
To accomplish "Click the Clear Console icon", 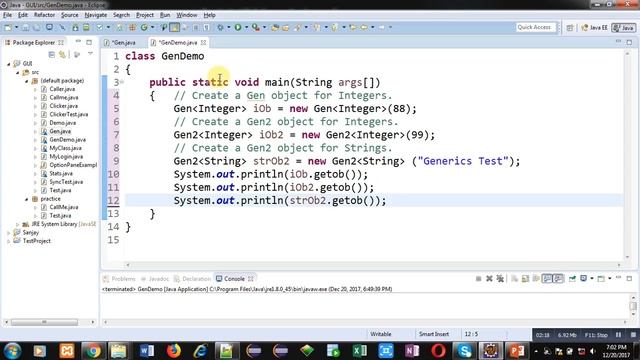I will tap(514, 279).
